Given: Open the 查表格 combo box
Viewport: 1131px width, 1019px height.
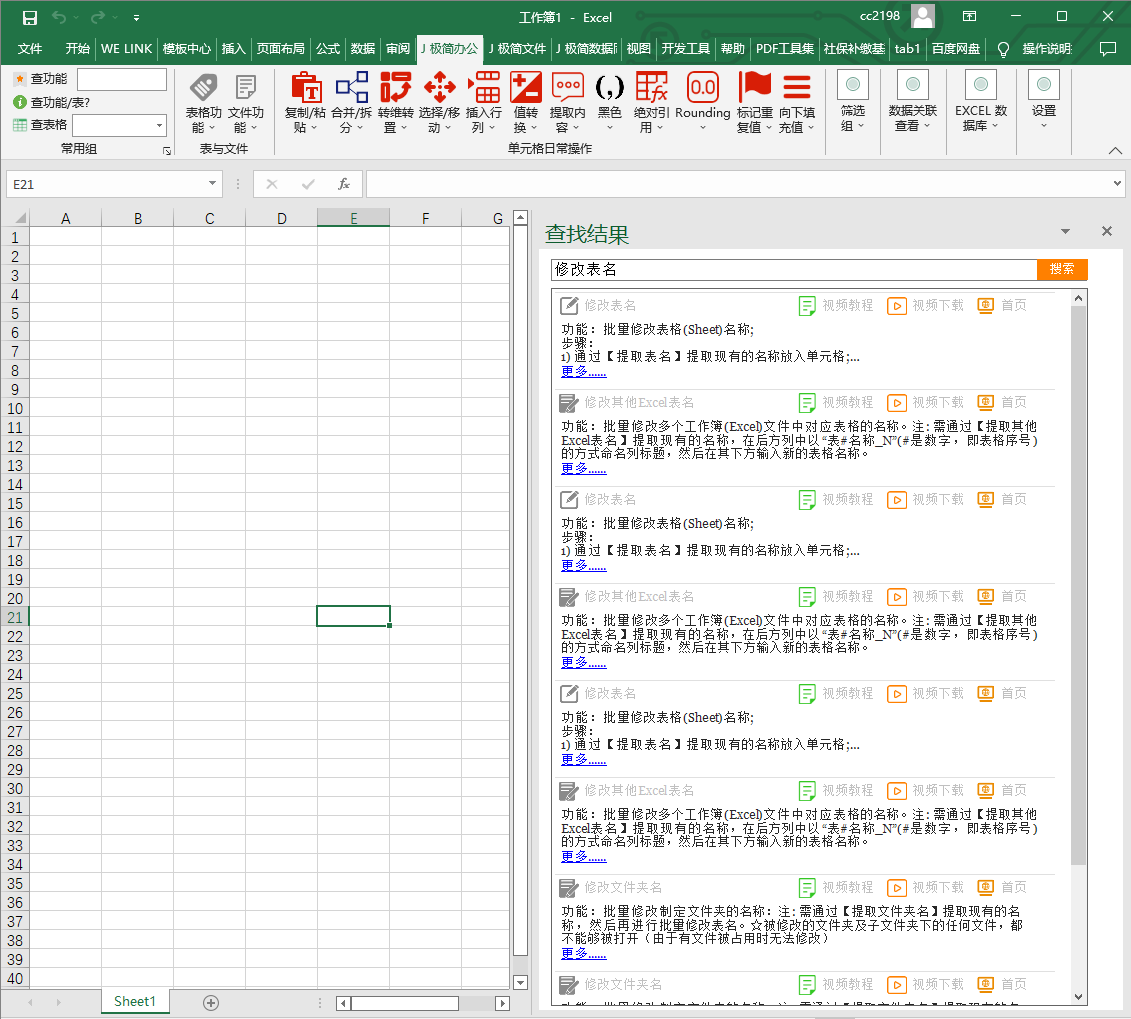Looking at the screenshot, I should pos(120,125).
